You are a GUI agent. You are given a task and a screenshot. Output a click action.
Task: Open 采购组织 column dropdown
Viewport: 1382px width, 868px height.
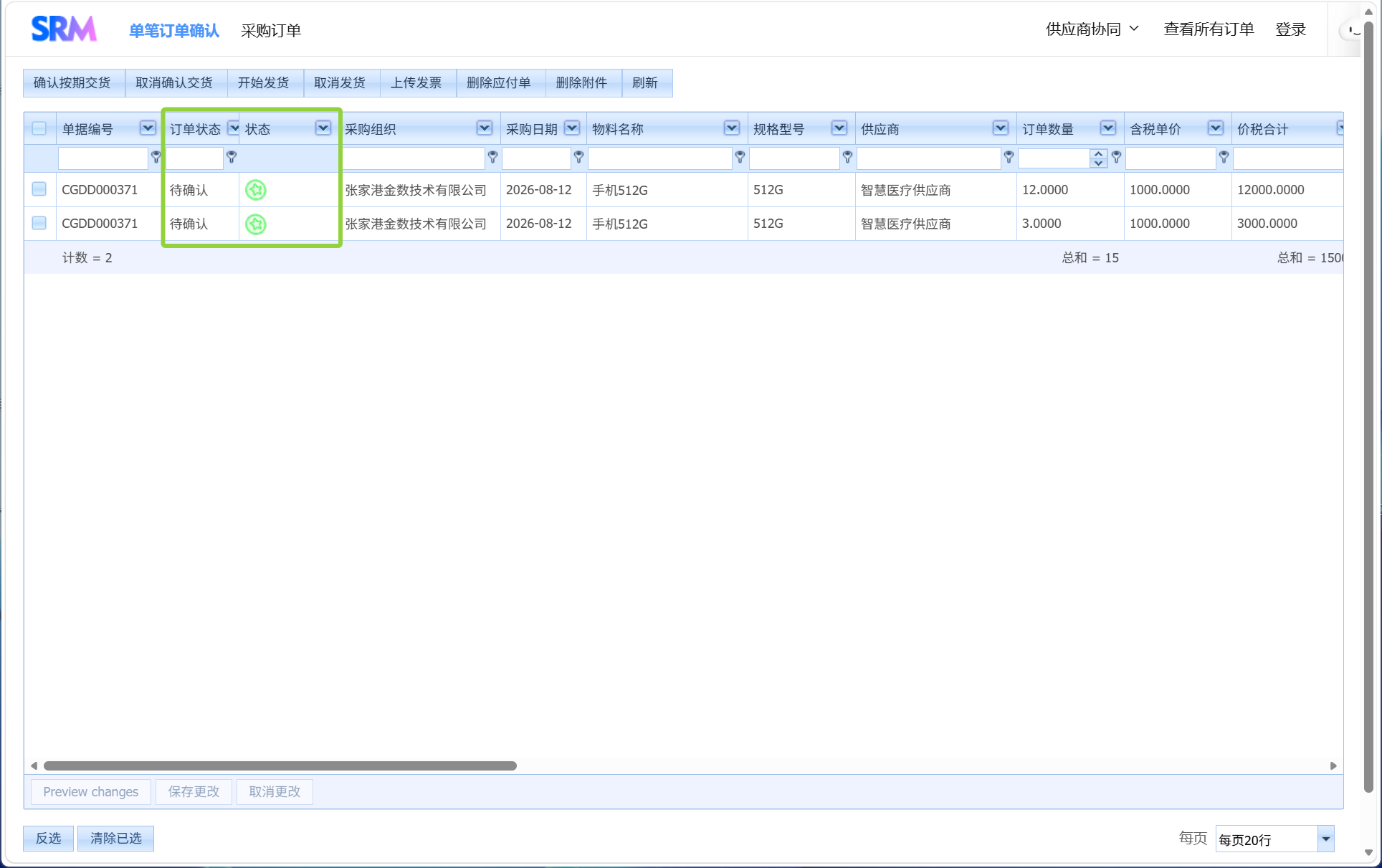click(485, 128)
